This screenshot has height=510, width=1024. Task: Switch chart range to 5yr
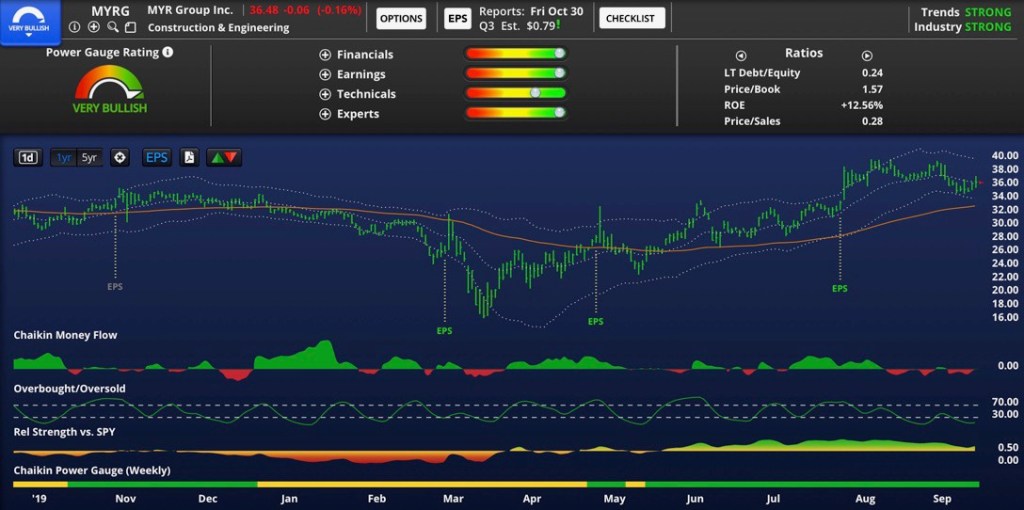[90, 157]
